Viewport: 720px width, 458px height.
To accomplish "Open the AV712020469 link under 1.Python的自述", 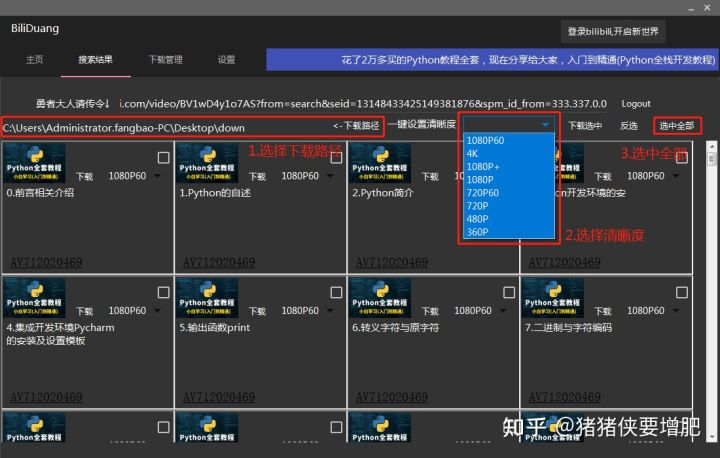I will [219, 262].
